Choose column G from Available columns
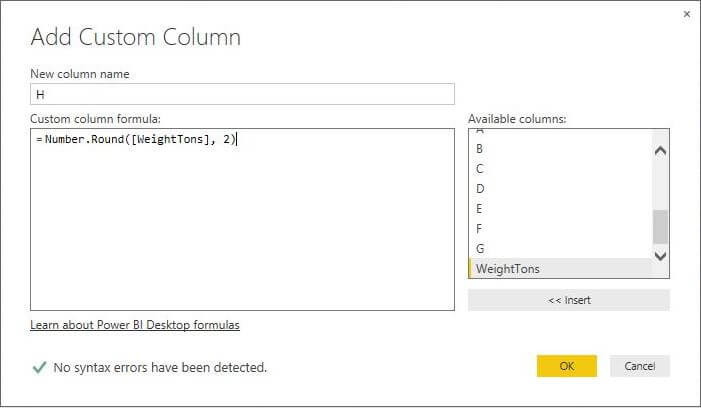701x408 pixels. point(480,248)
